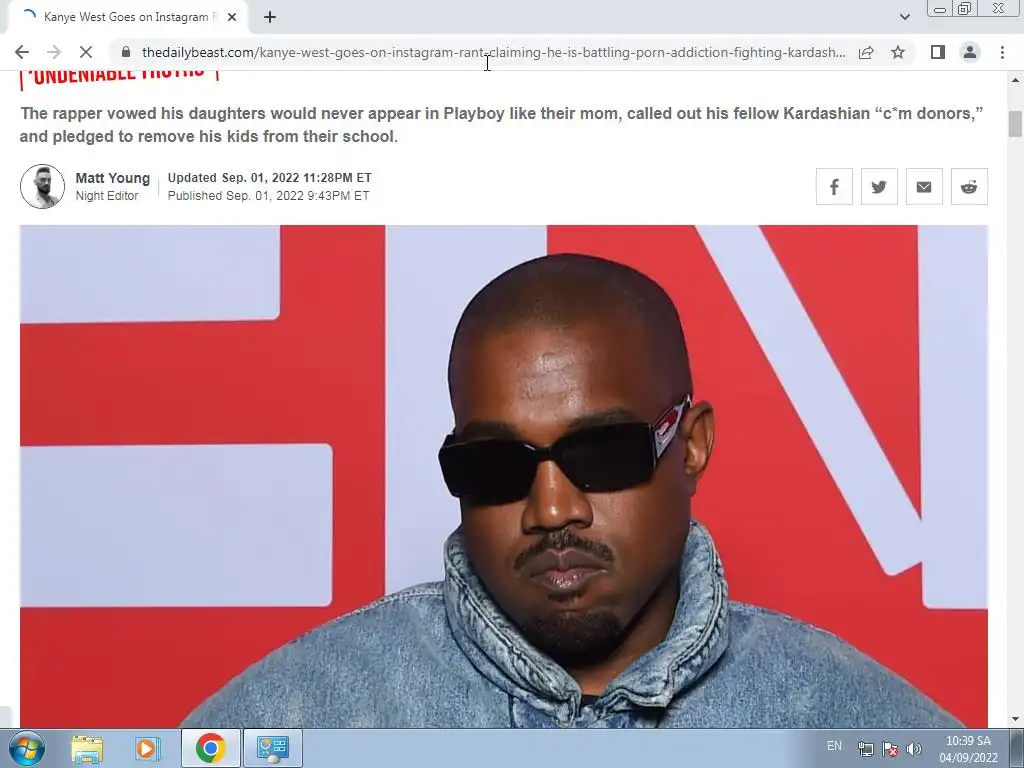Click the volume speaker tray icon
The height and width of the screenshot is (768, 1024).
pos(914,750)
